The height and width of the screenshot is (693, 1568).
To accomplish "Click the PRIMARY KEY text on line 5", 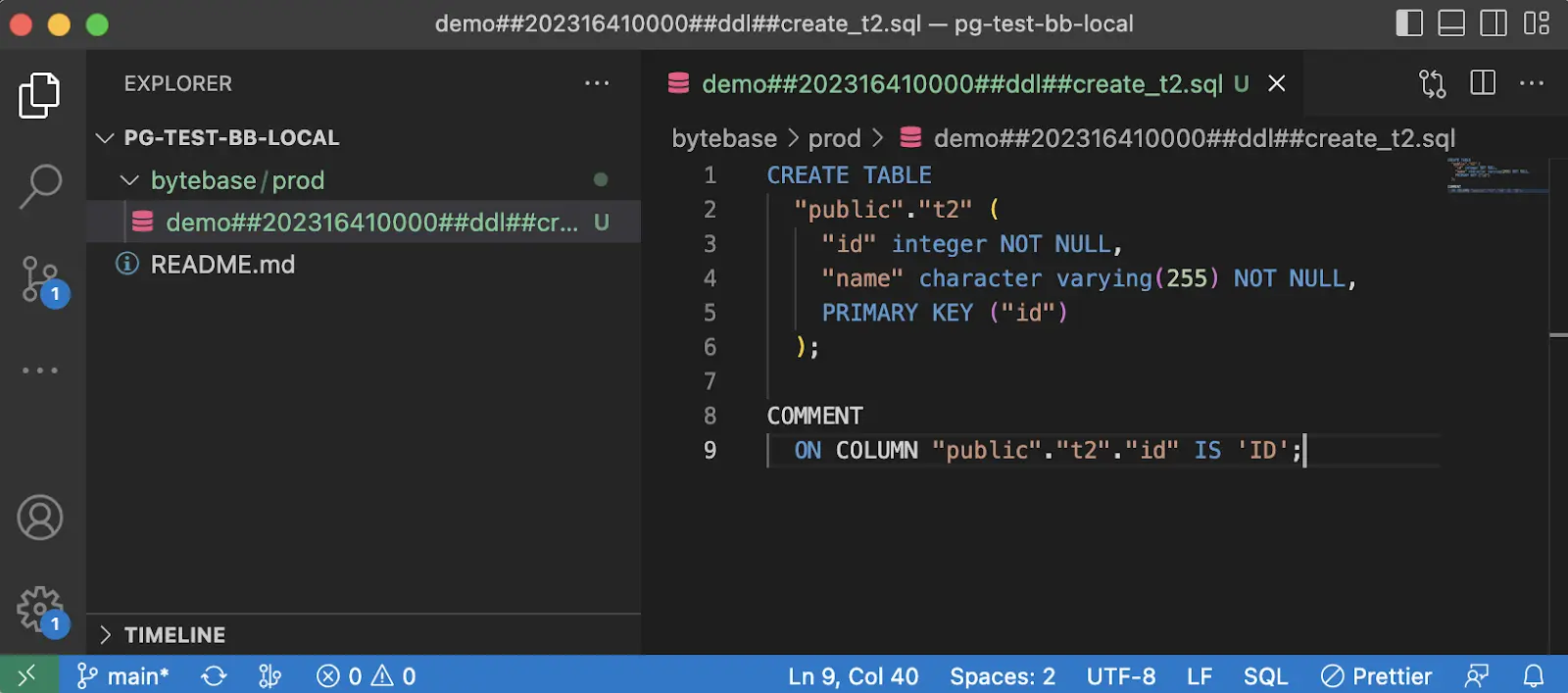I will pos(897,313).
